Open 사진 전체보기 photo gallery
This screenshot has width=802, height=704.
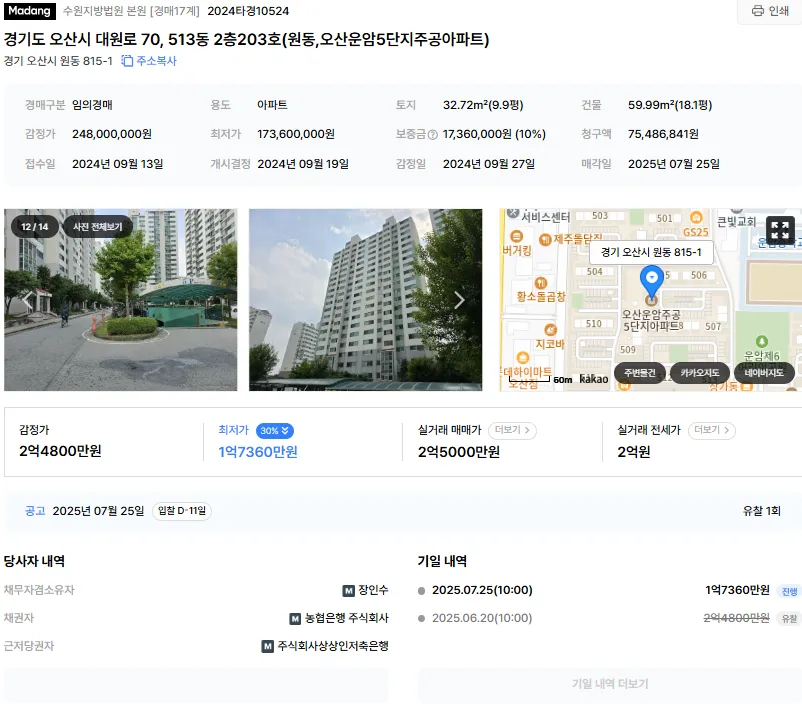point(97,227)
